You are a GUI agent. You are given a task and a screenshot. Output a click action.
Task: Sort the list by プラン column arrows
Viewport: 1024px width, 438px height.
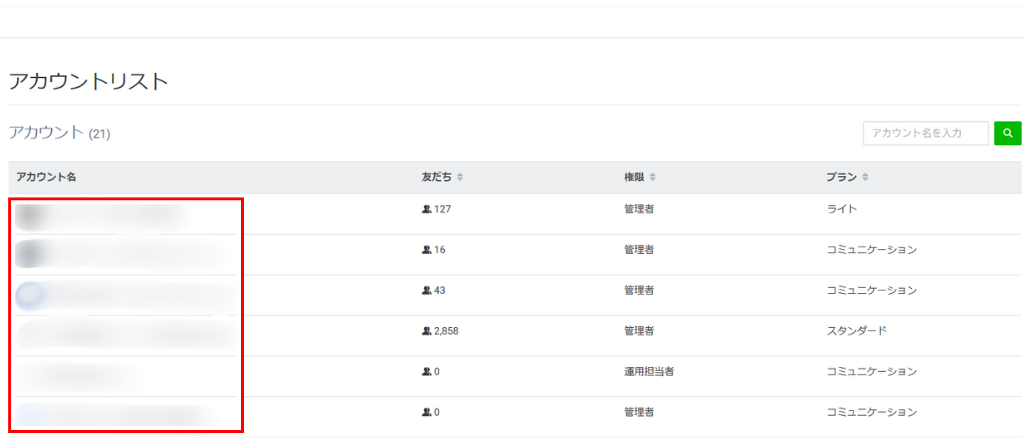[x=865, y=178]
